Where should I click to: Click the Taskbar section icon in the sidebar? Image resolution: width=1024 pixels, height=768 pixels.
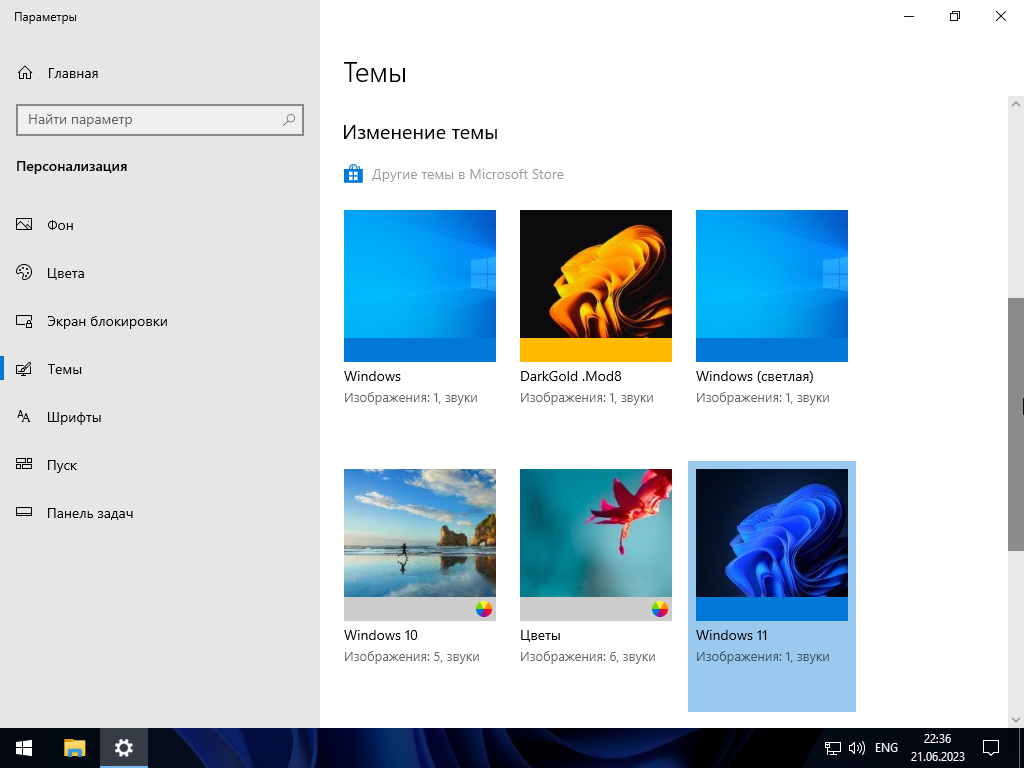(x=25, y=513)
